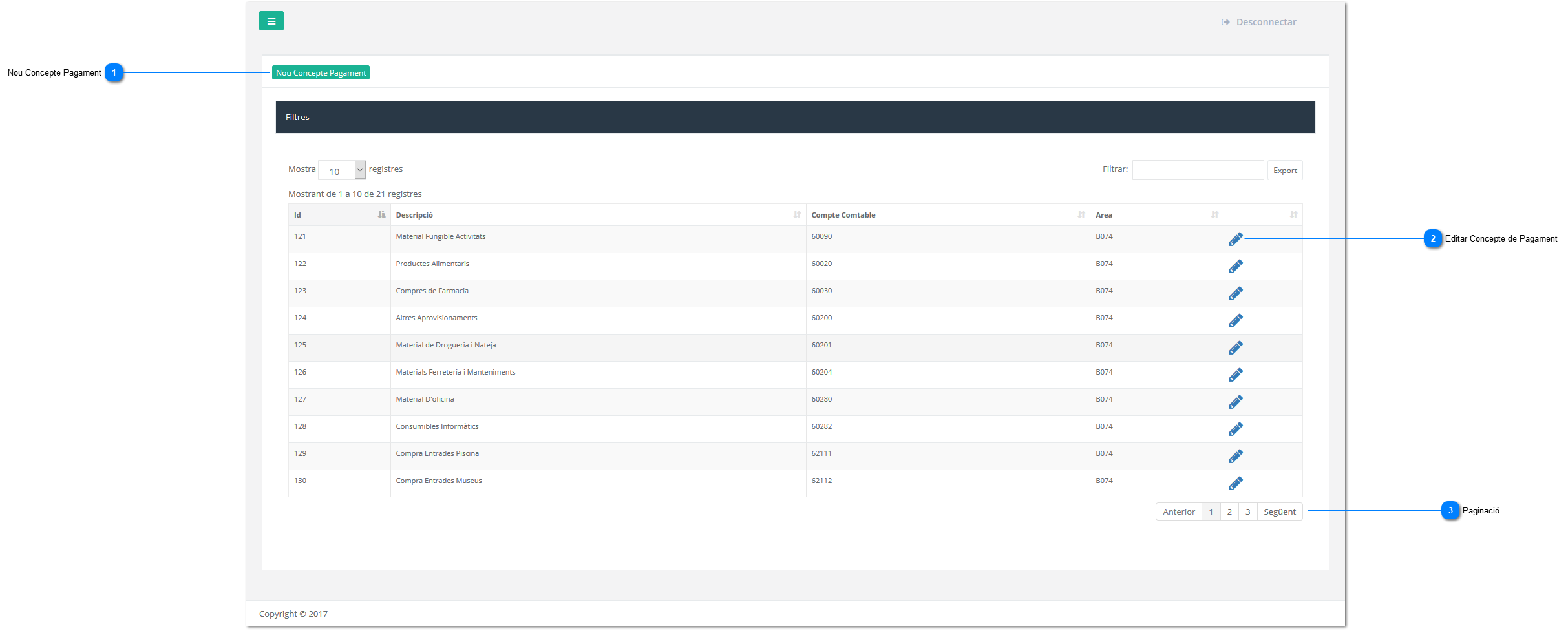
Task: Sort table by Descripció column
Action: pos(597,215)
